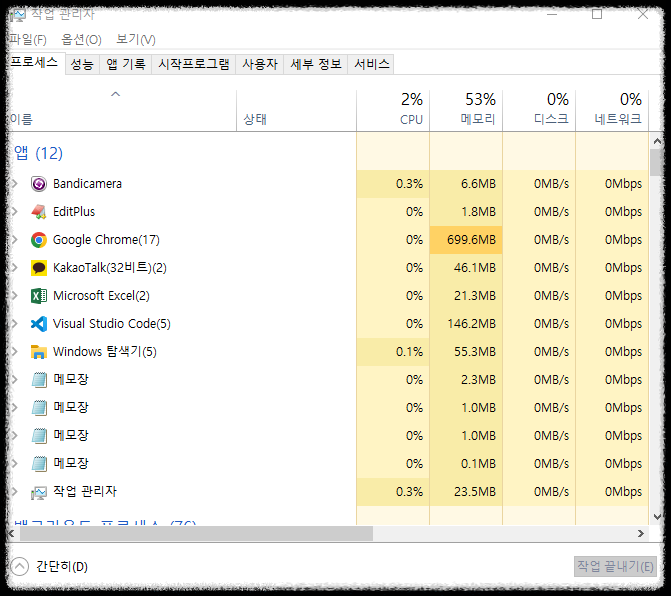The width and height of the screenshot is (671, 596).
Task: Click the 46.1MB memory cell
Action: click(466, 268)
